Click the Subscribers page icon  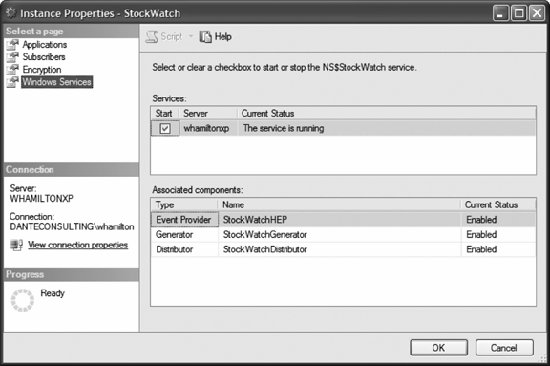13,57
